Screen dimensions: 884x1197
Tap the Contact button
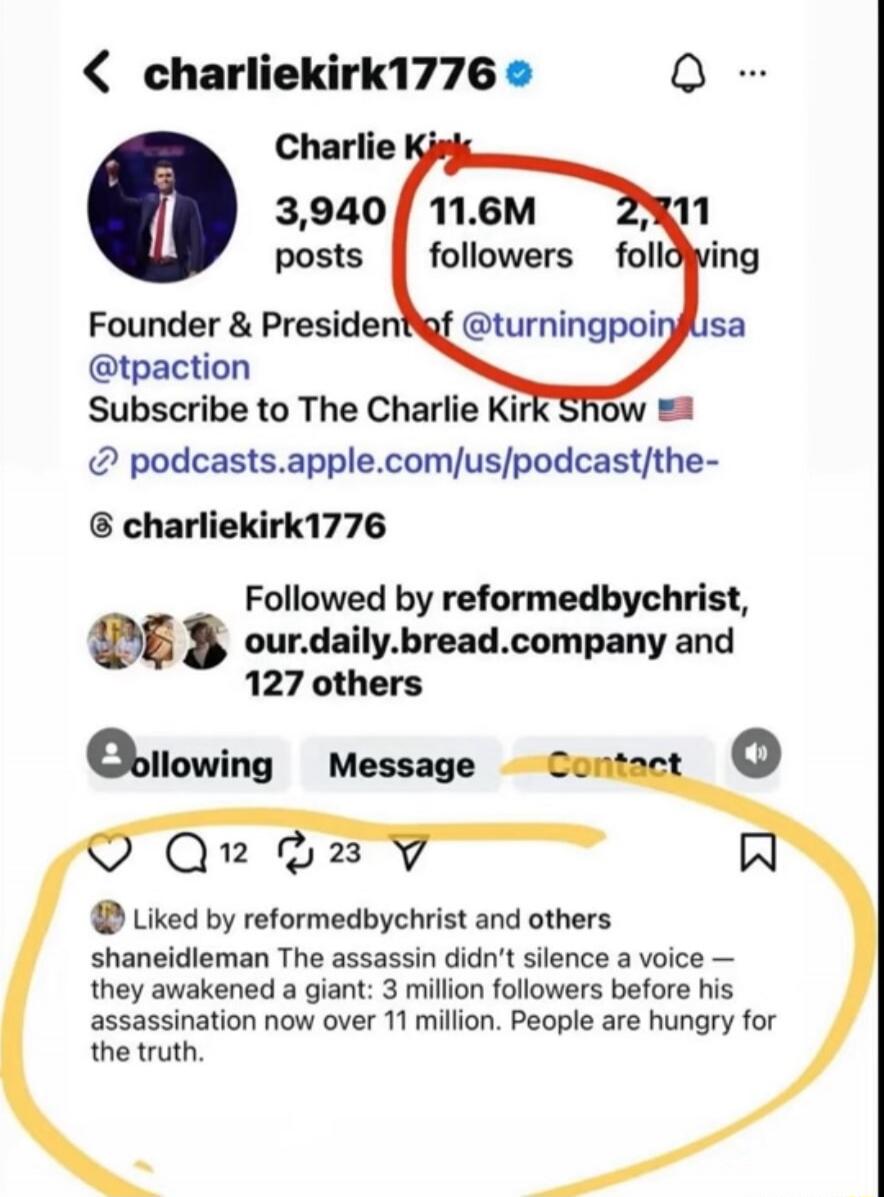614,764
